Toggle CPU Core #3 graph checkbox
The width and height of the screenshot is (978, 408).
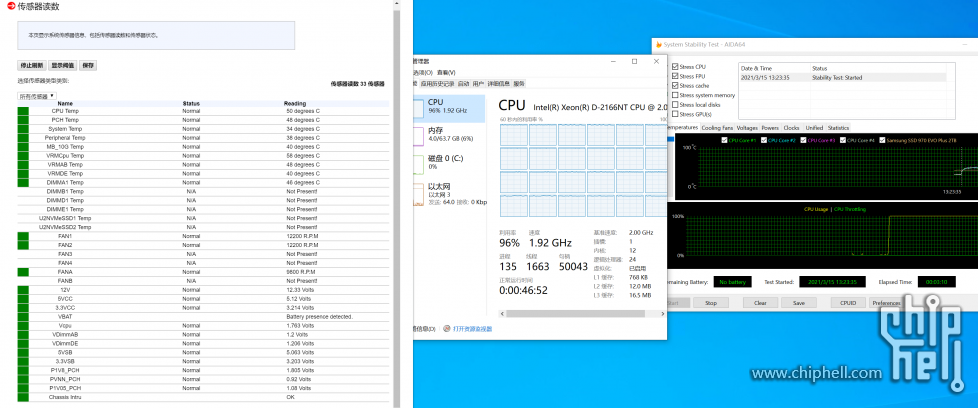[x=803, y=140]
